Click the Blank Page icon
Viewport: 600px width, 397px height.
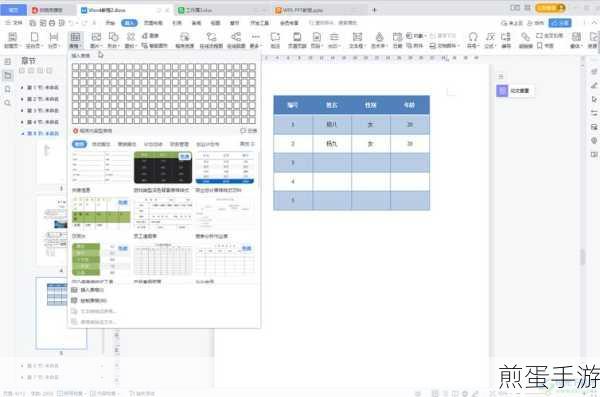(34, 40)
